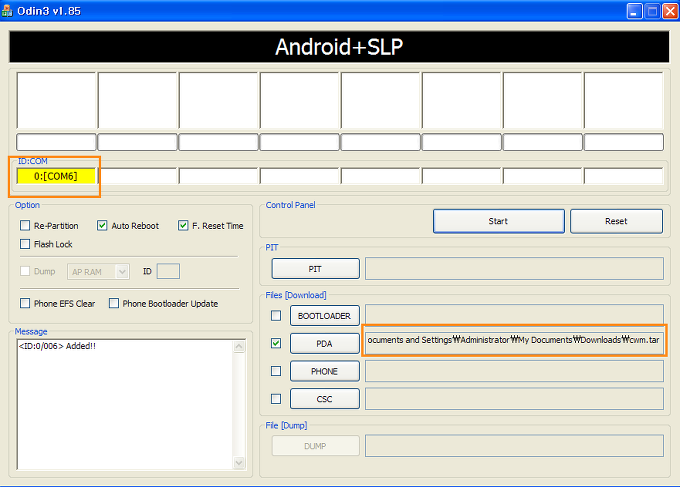Close the Odin3 window

pos(670,11)
